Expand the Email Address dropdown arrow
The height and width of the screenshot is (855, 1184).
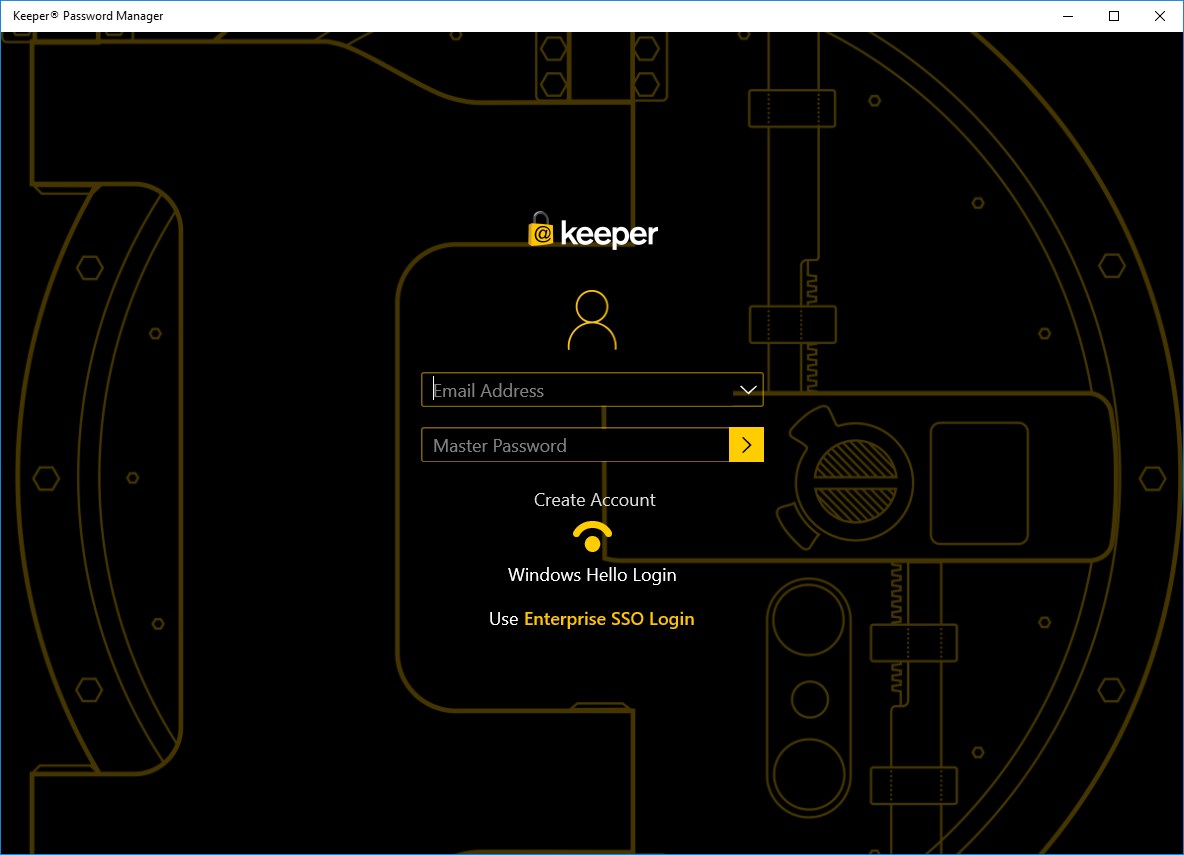[x=748, y=390]
